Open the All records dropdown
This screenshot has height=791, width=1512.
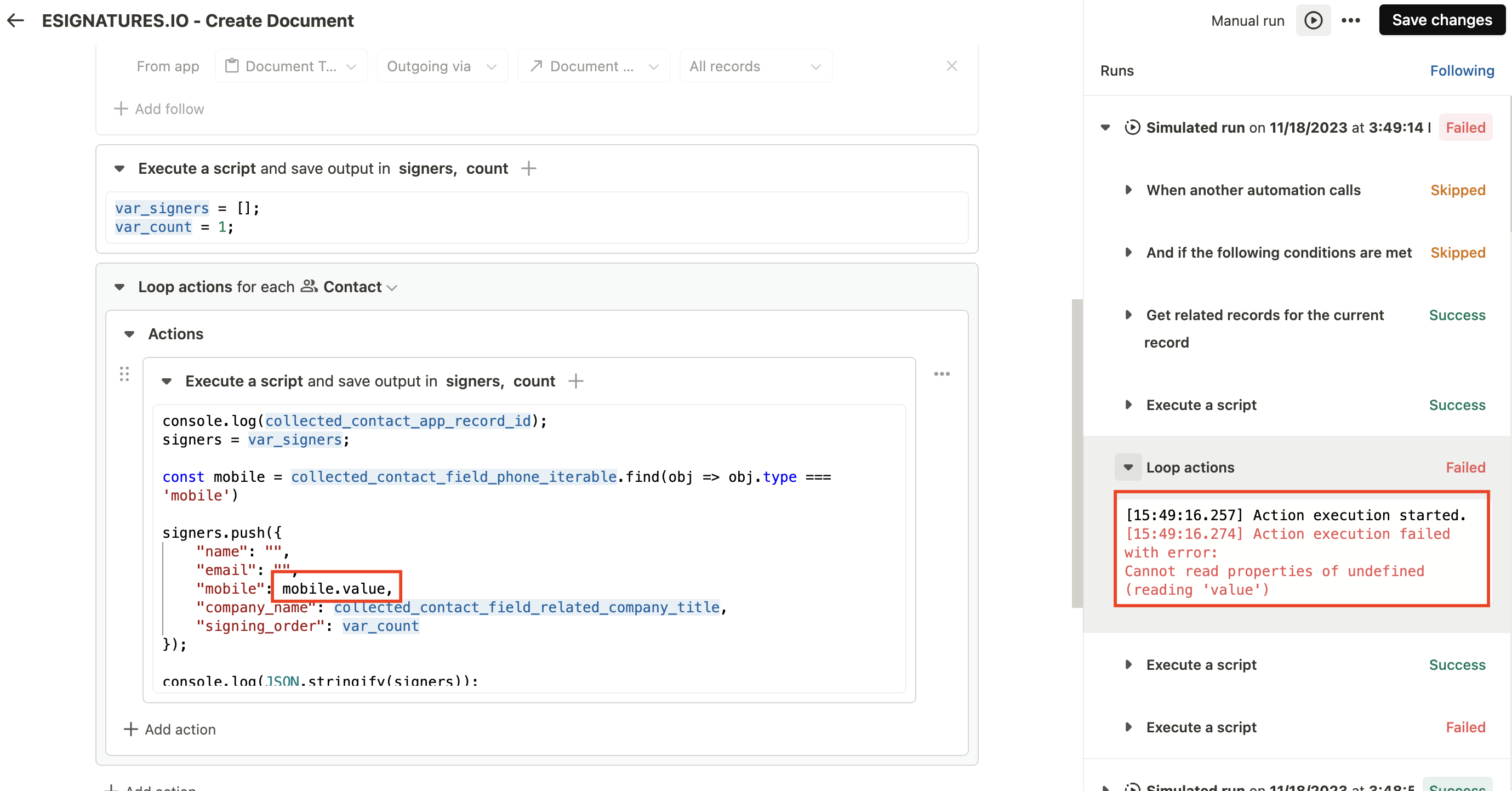pyautogui.click(x=755, y=66)
